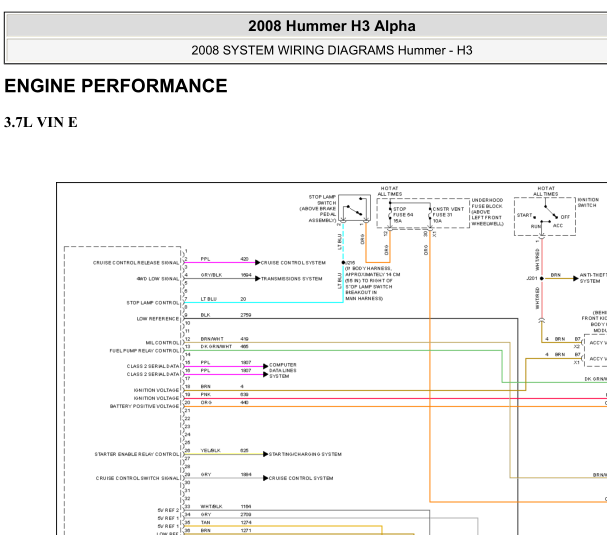Click the 'MIL CONTROL' label
The width and height of the screenshot is (607, 535).
162,343
